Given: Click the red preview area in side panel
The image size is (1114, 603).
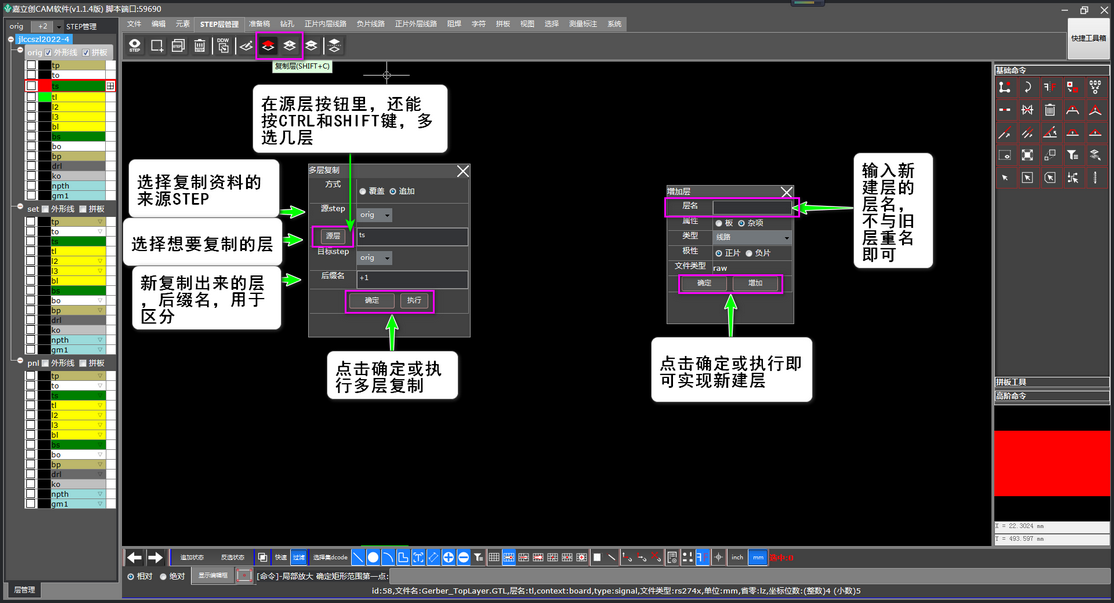Looking at the screenshot, I should click(x=1051, y=463).
